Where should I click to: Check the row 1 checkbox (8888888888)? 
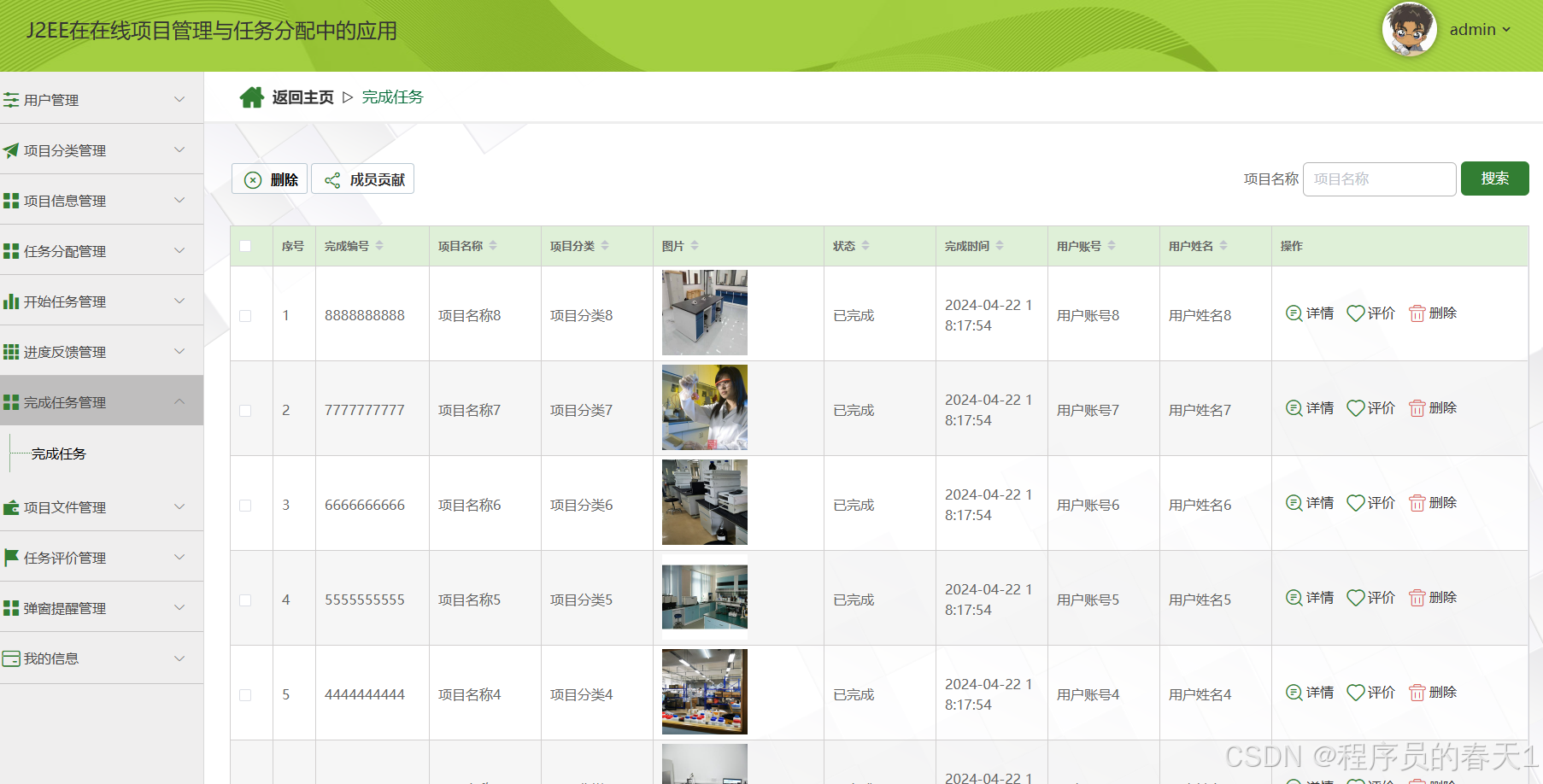(245, 316)
